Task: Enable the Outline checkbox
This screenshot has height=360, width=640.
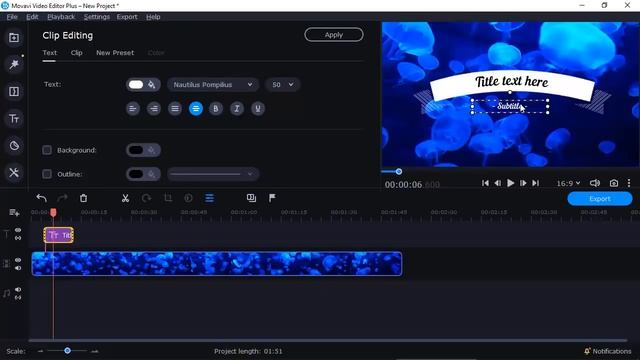Action: click(47, 174)
